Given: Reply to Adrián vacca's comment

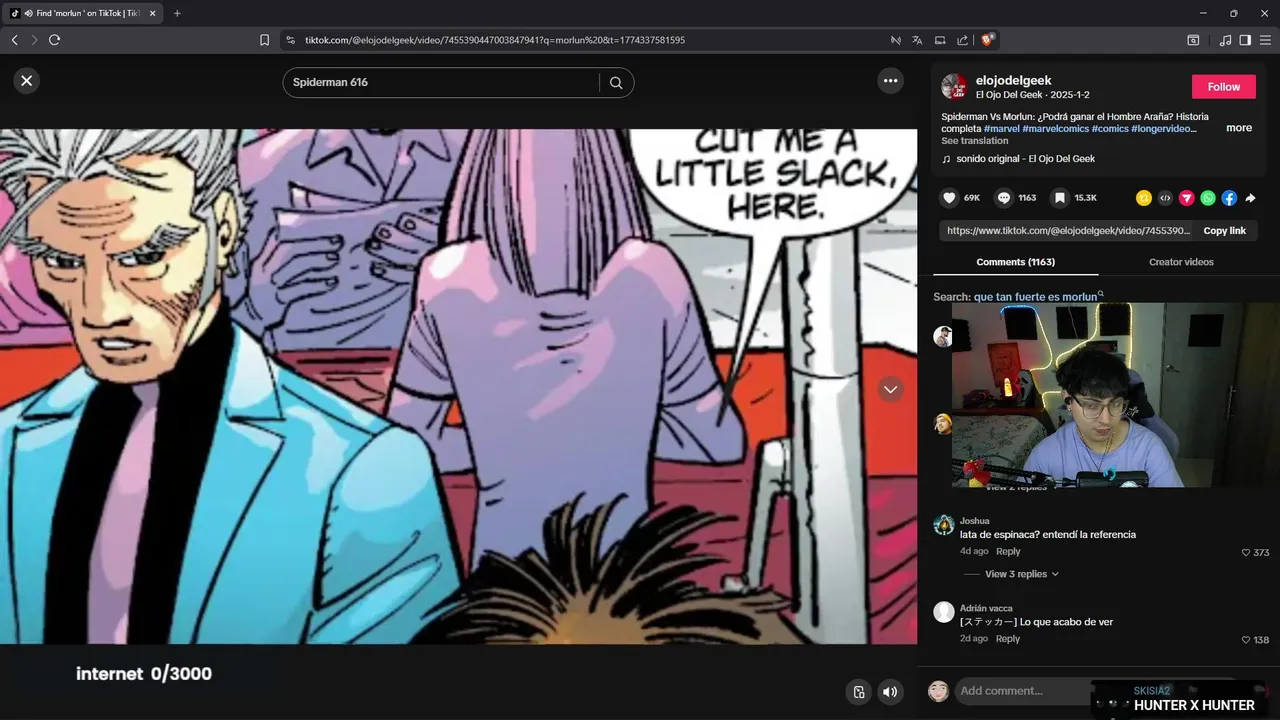Looking at the screenshot, I should [1008, 639].
